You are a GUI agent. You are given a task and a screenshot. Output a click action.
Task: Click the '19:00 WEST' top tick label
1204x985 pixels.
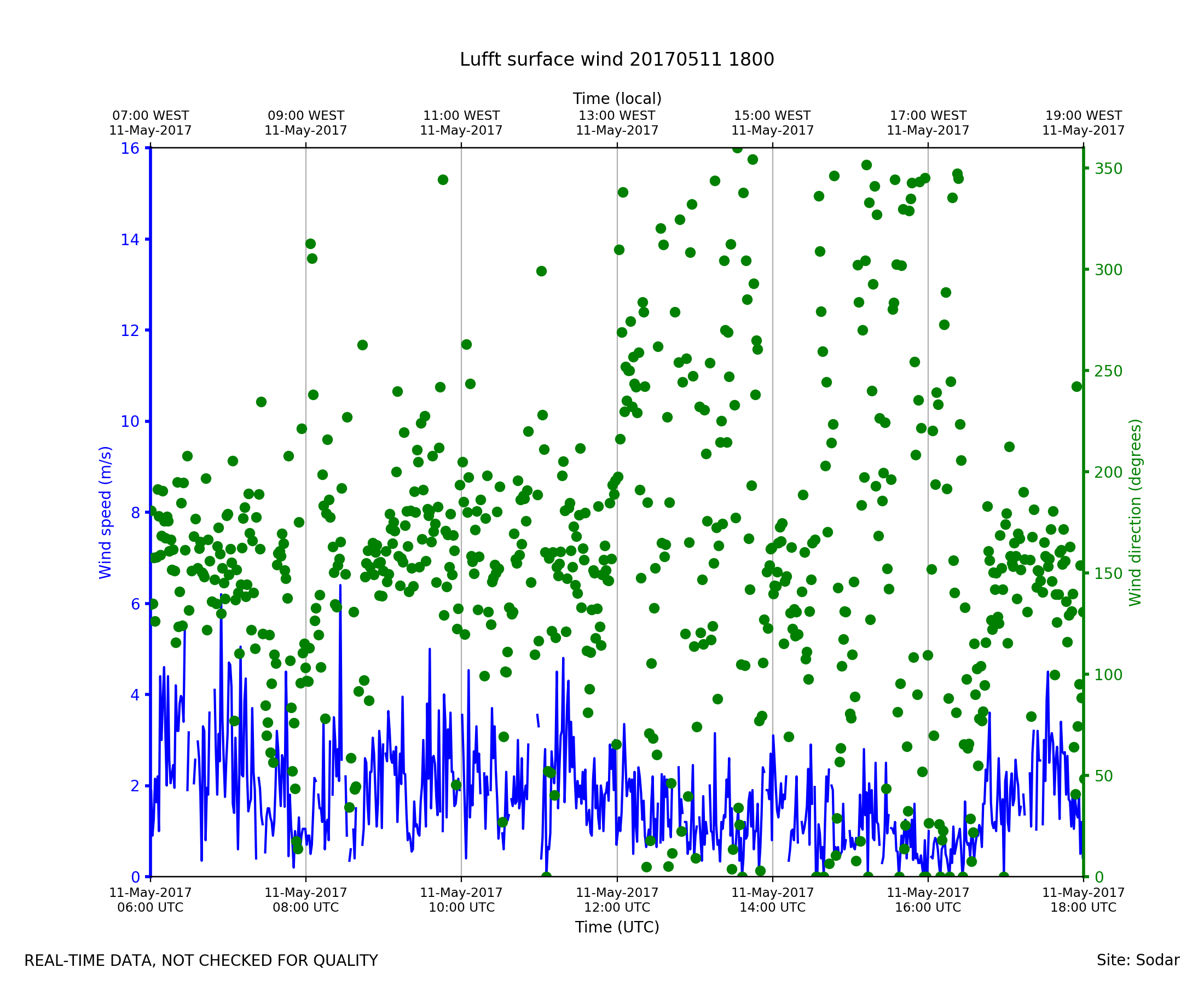coord(1083,116)
